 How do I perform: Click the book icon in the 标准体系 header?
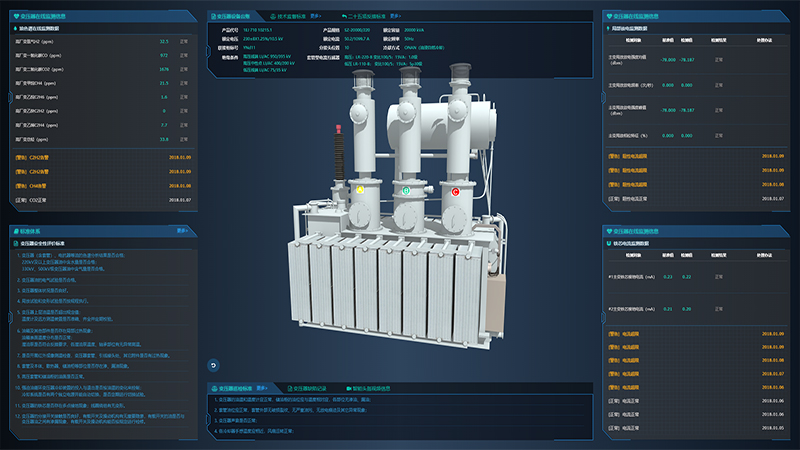(16, 231)
